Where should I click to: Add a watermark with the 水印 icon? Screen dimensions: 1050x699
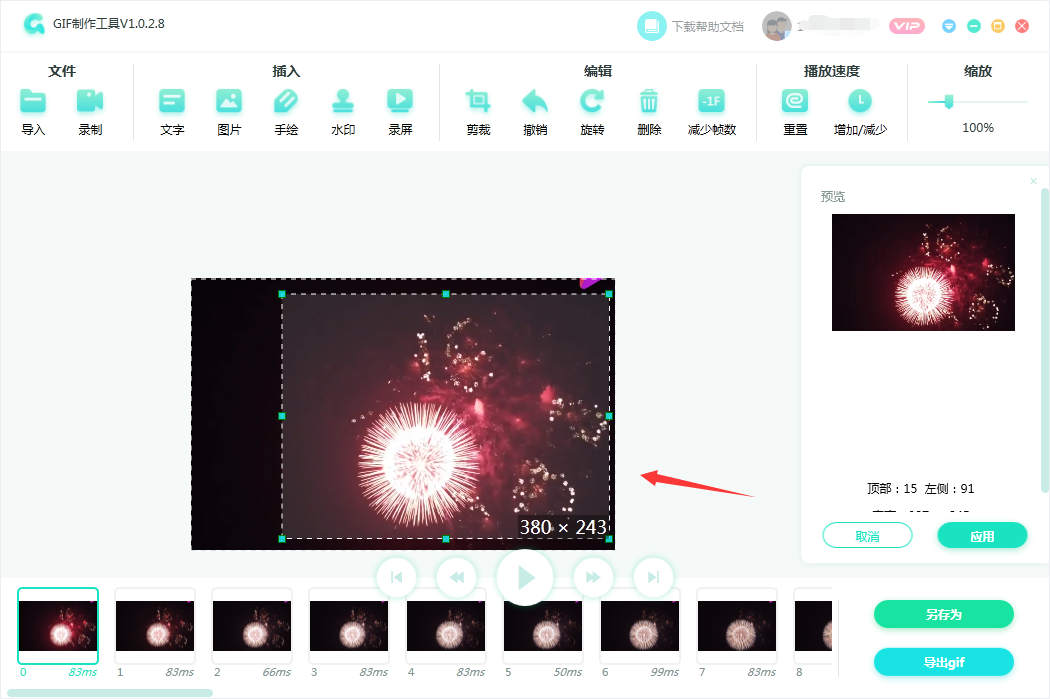pyautogui.click(x=343, y=101)
